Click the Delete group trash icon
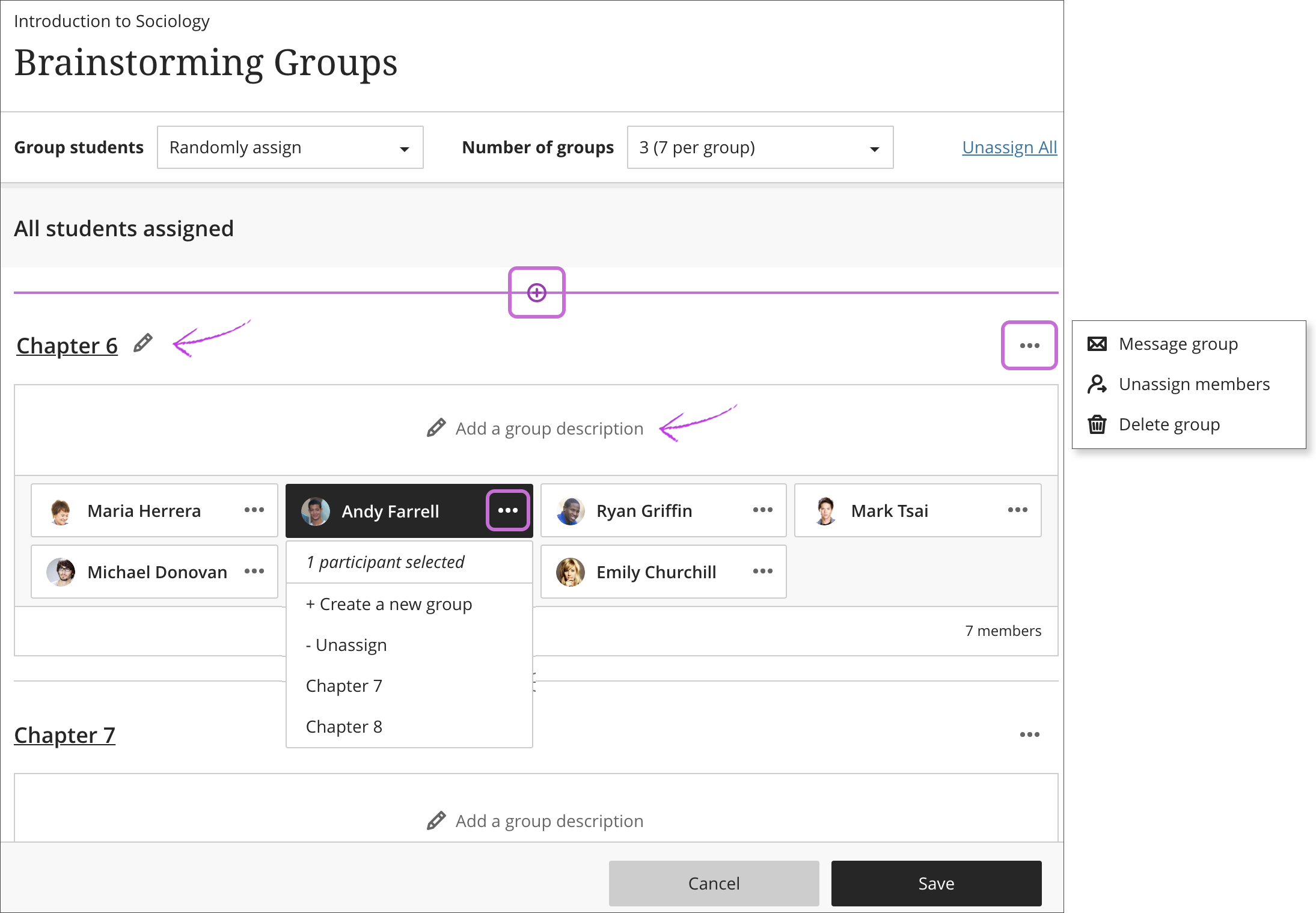 (x=1097, y=424)
